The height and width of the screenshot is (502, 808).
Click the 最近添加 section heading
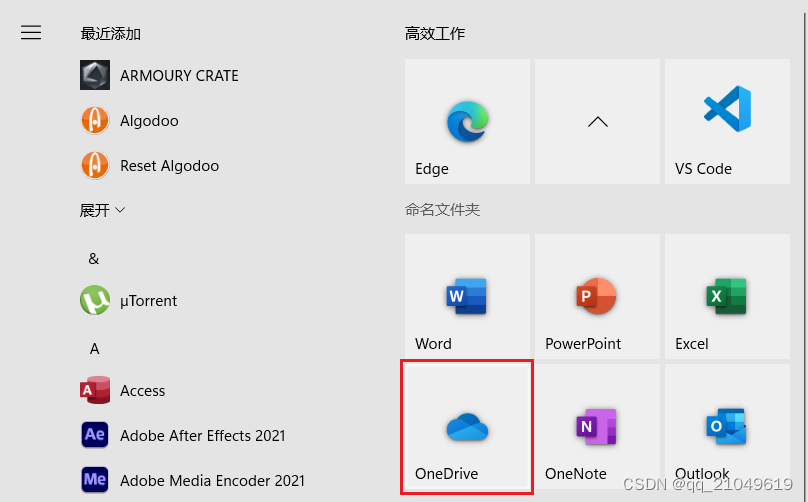point(111,34)
